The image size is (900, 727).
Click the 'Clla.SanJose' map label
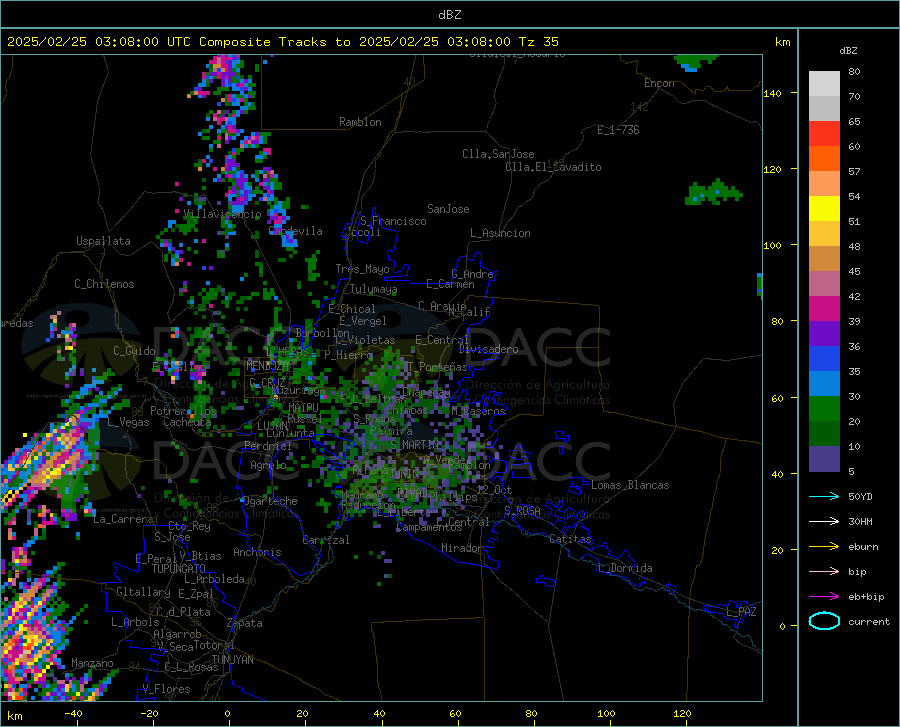[x=498, y=154]
